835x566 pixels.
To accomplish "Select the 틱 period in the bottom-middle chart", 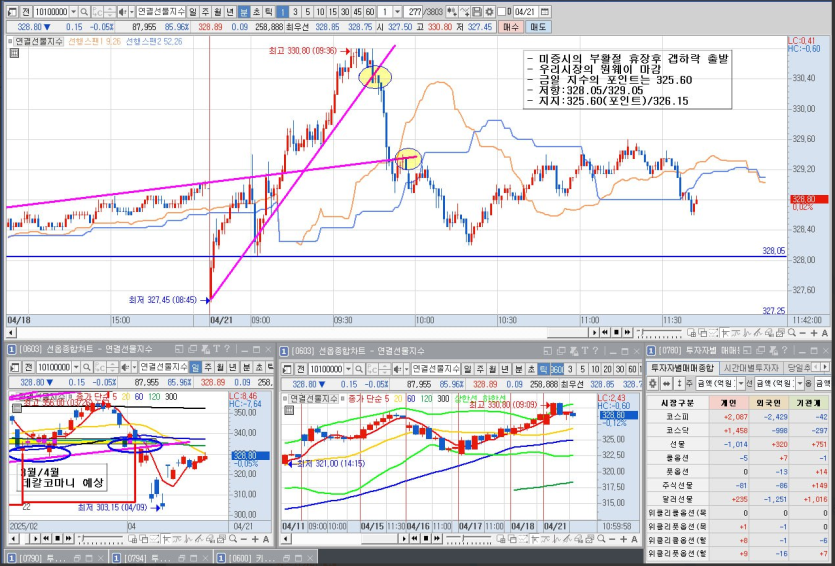I will pyautogui.click(x=544, y=369).
